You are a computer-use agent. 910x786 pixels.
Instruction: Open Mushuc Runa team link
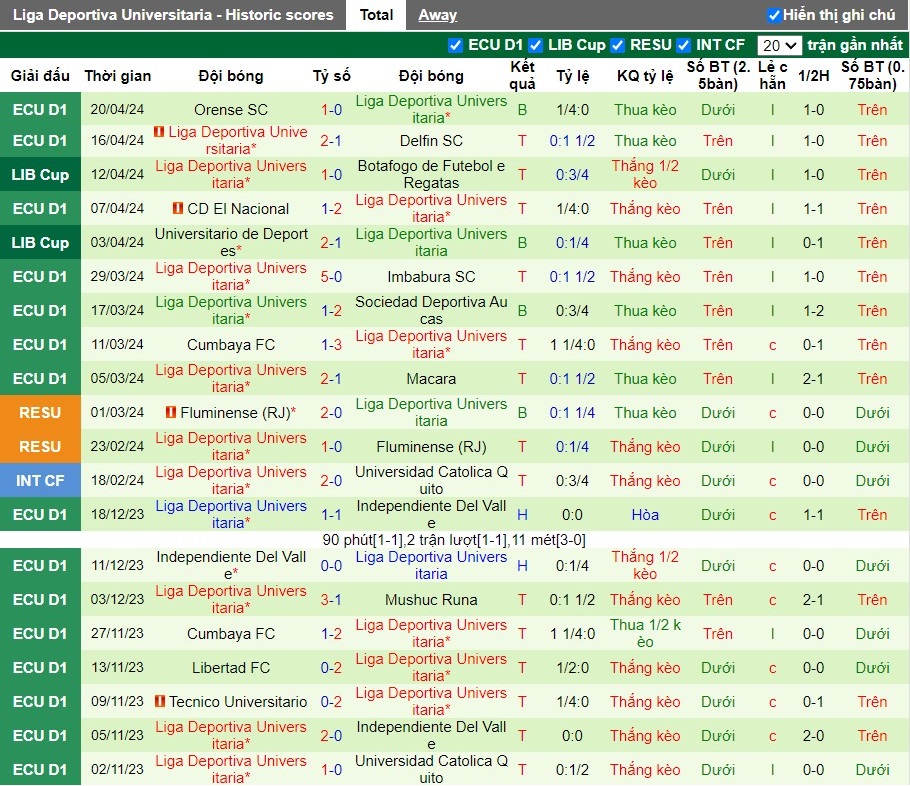431,600
